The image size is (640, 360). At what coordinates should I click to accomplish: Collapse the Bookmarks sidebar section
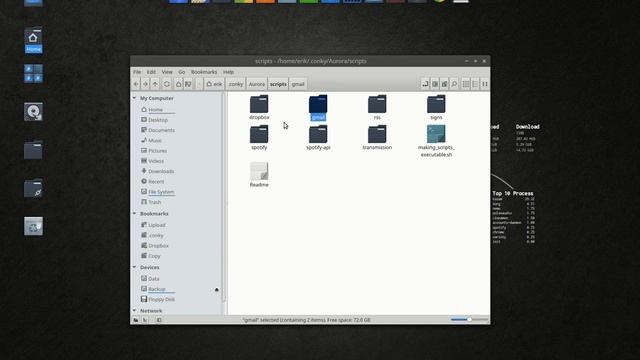[x=135, y=213]
